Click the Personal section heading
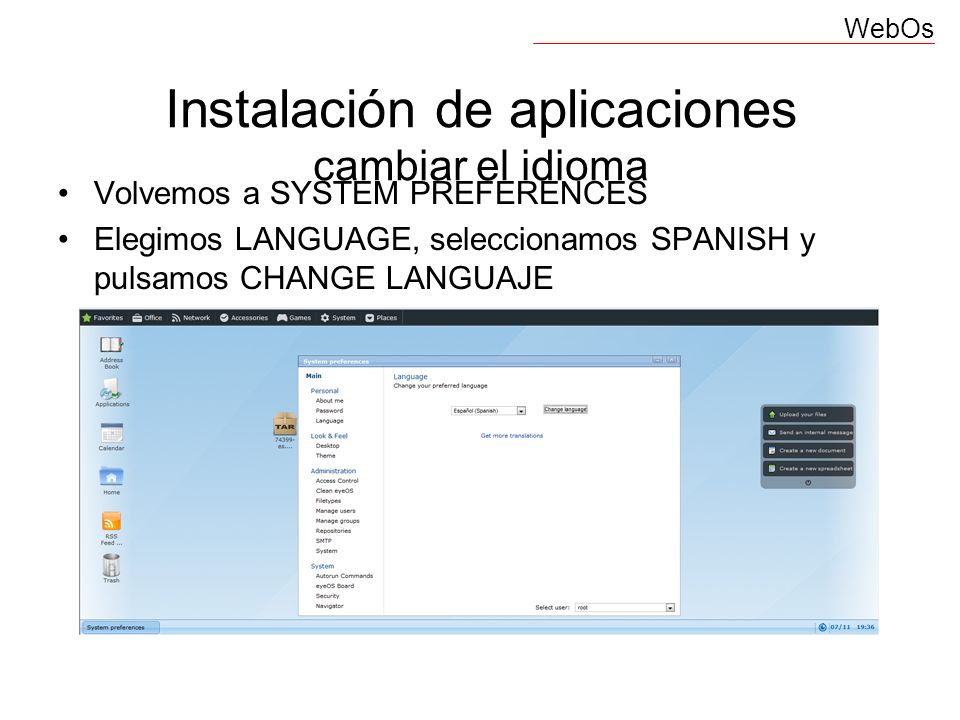960x720 pixels. click(324, 391)
